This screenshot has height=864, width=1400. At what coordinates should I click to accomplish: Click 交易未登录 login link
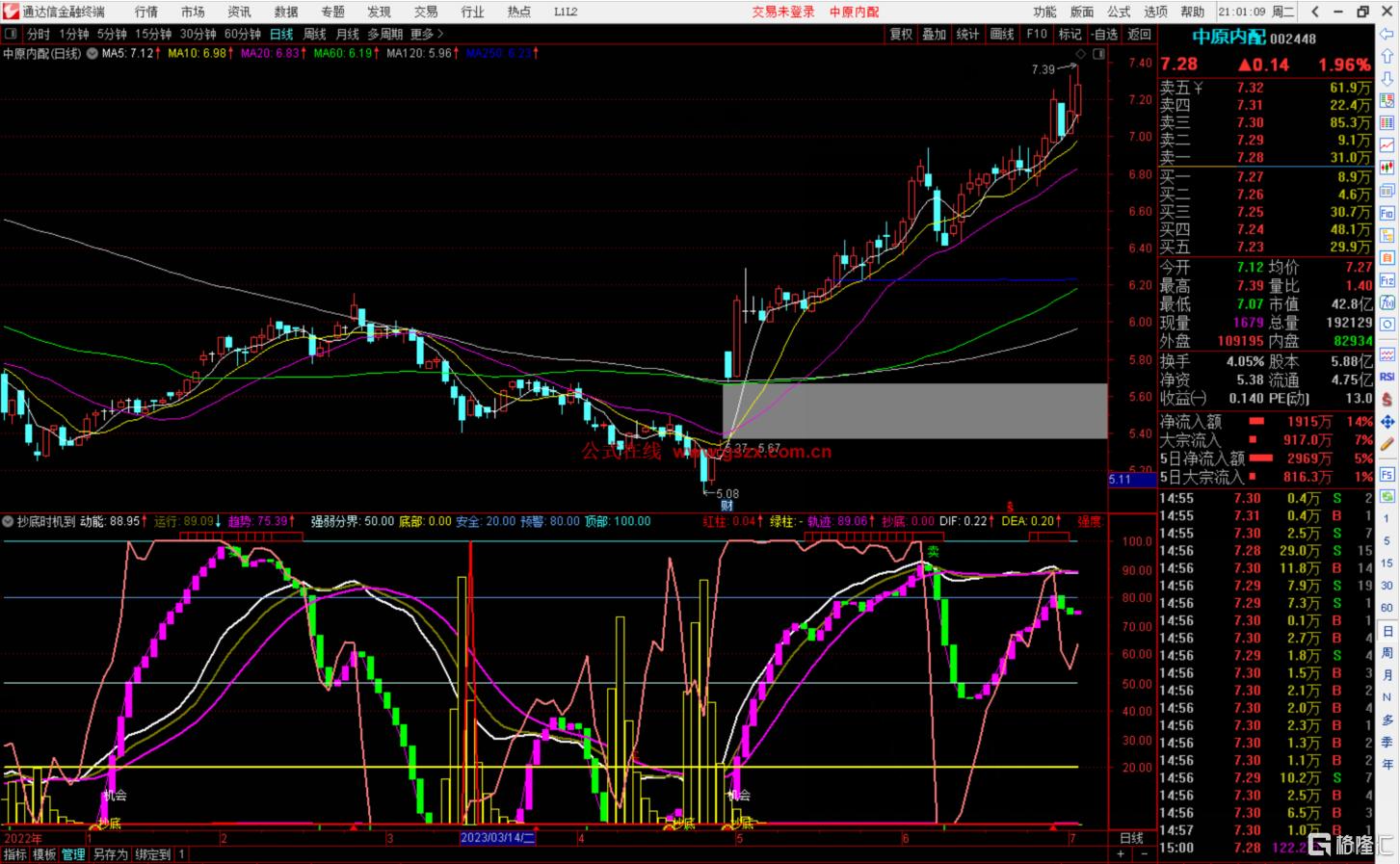click(x=783, y=12)
